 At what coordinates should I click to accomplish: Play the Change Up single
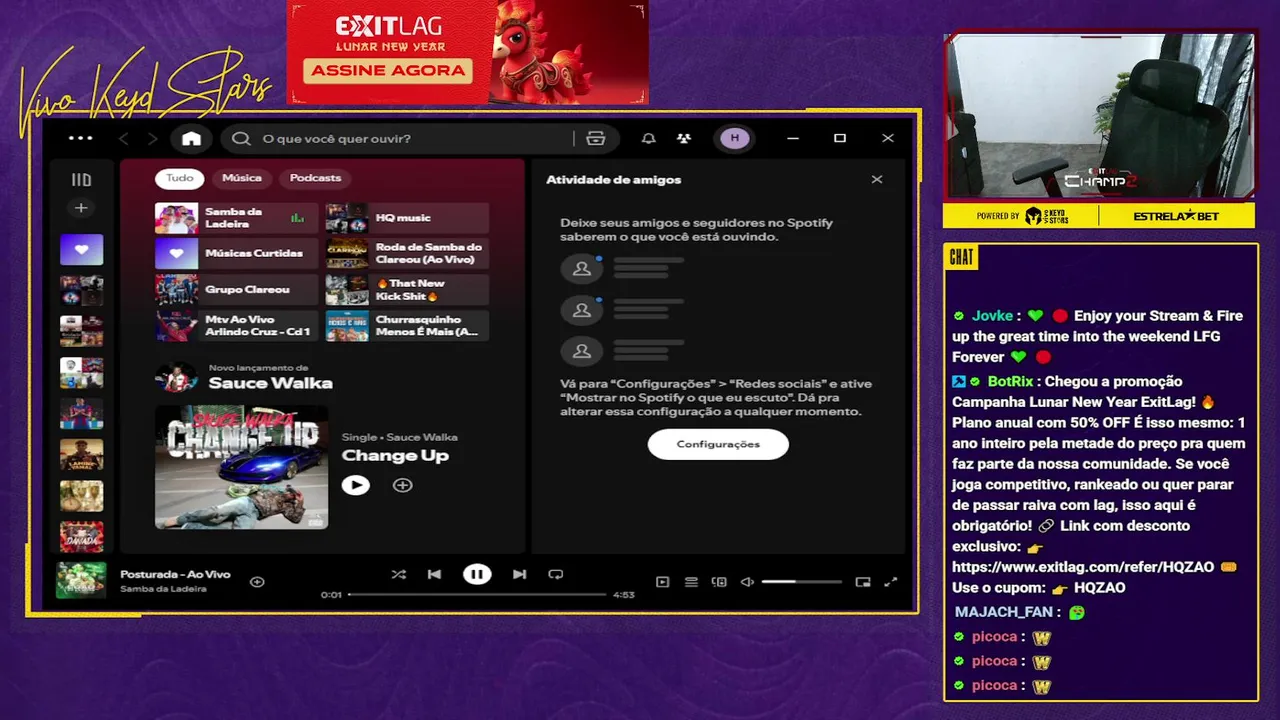355,485
